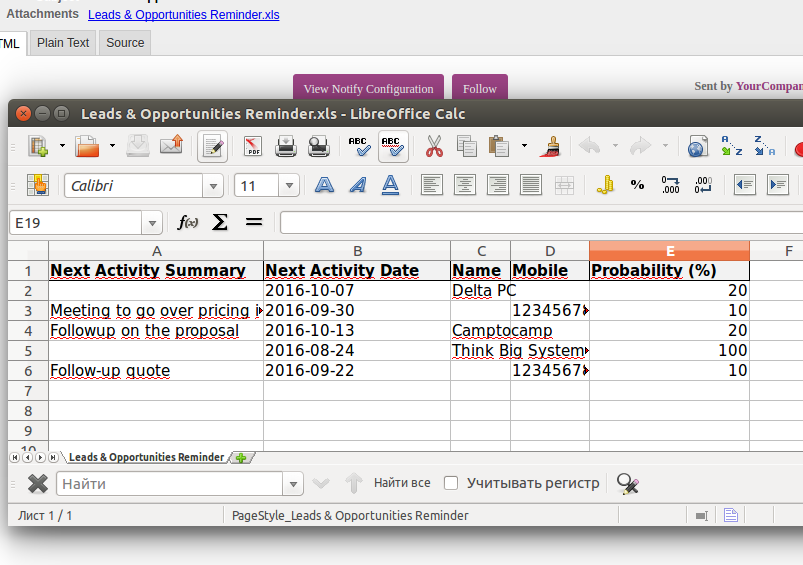Open the Styles and Formatting icon

click(x=38, y=185)
